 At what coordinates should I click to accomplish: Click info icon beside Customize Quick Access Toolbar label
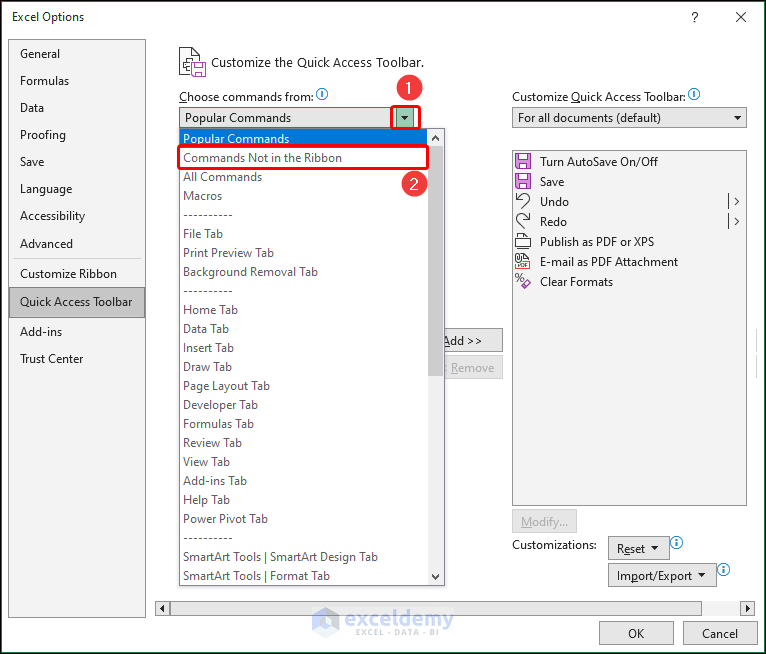694,94
